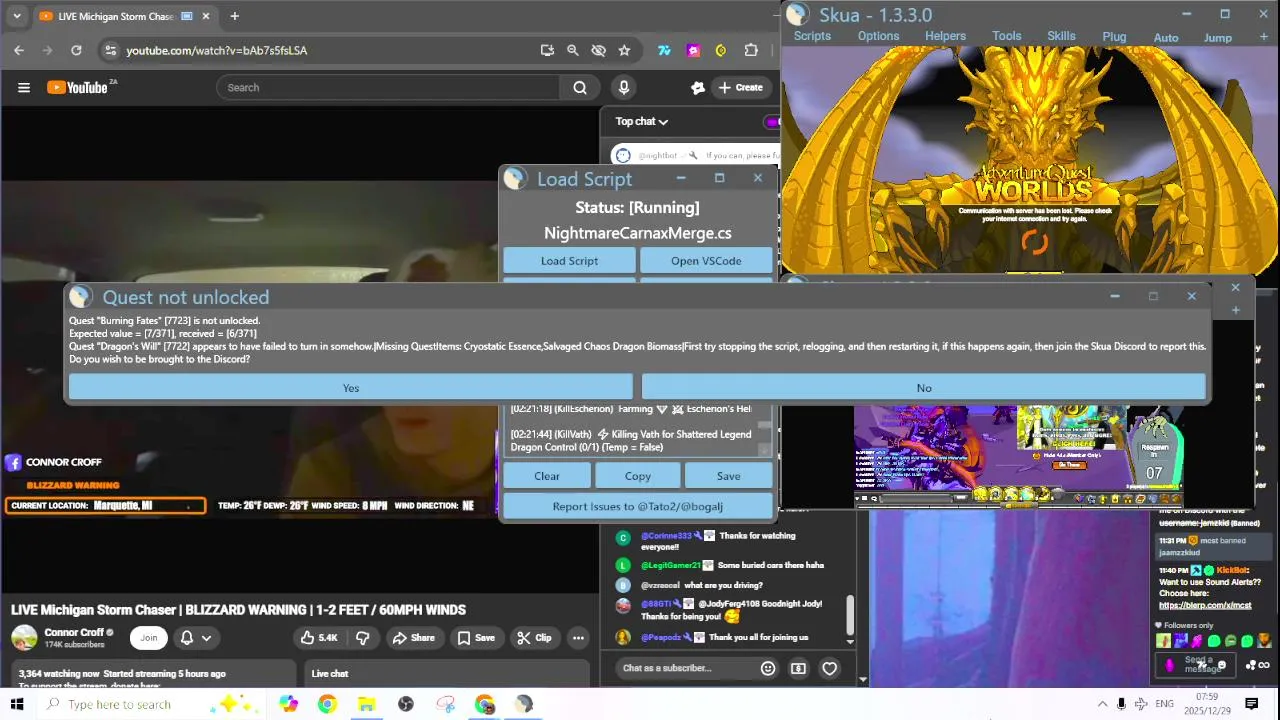Click the YouTube live chat scrollbar
The width and height of the screenshot is (1280, 720).
pos(849,615)
